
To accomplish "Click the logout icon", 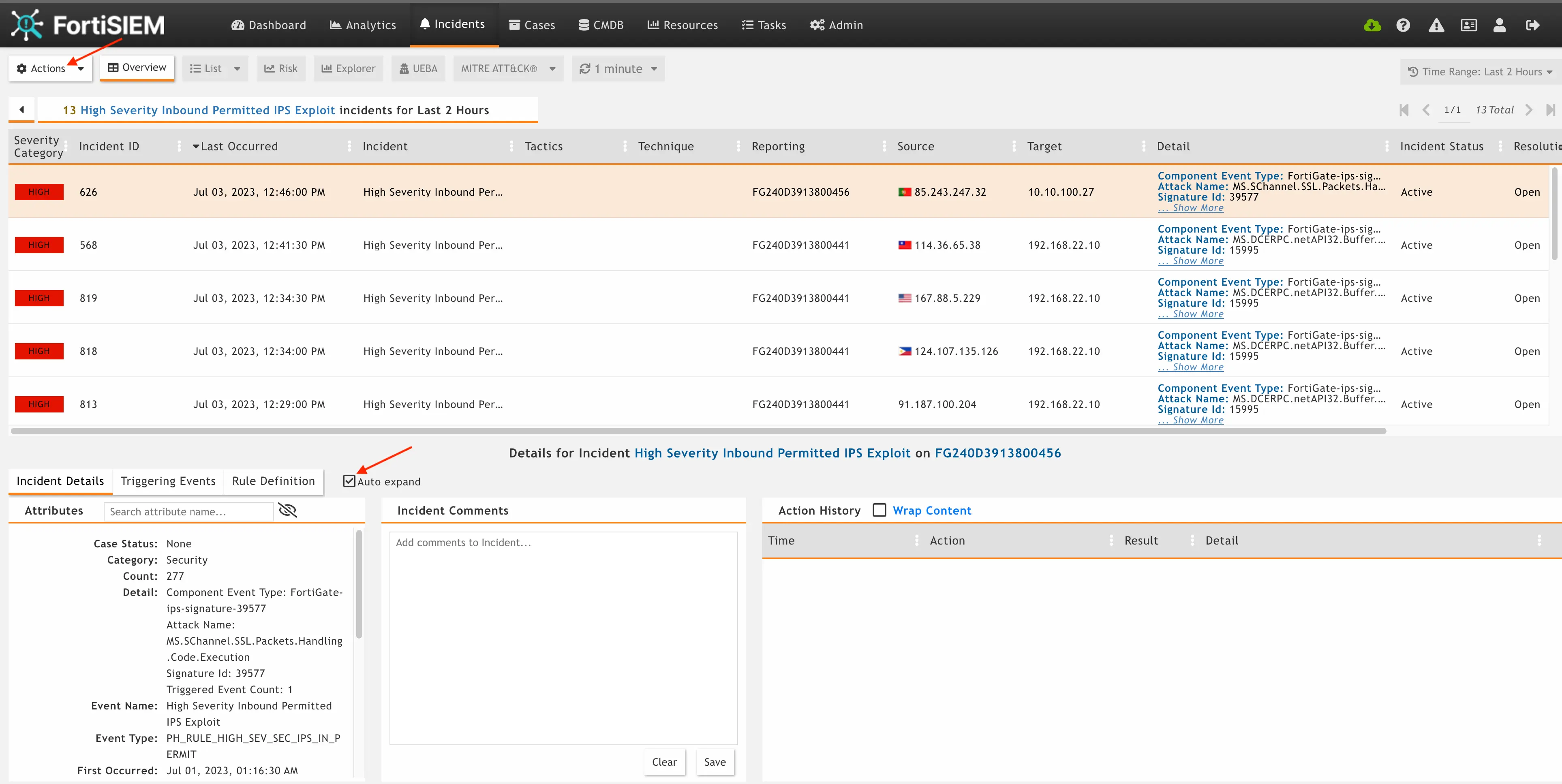I will 1532,25.
